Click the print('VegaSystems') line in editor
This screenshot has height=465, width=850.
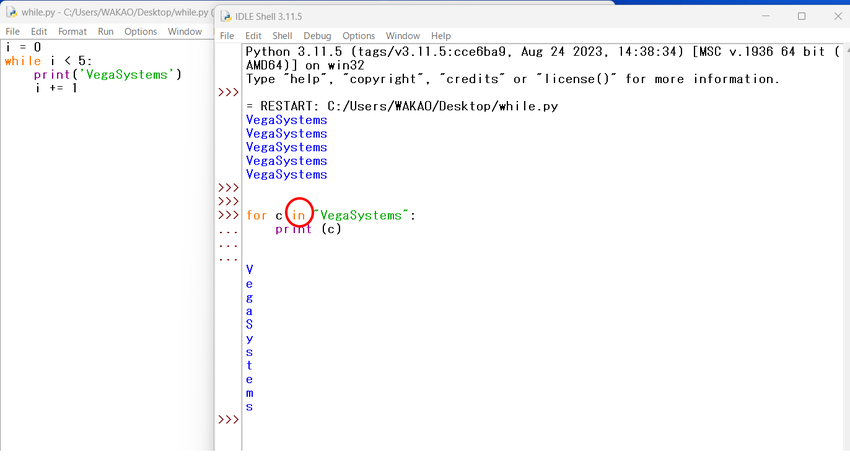click(x=107, y=74)
